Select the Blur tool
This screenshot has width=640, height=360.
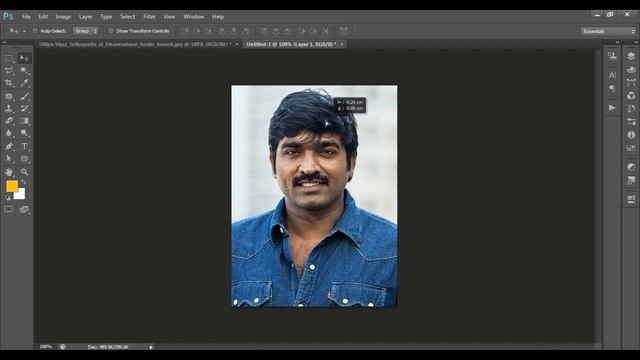pos(9,133)
